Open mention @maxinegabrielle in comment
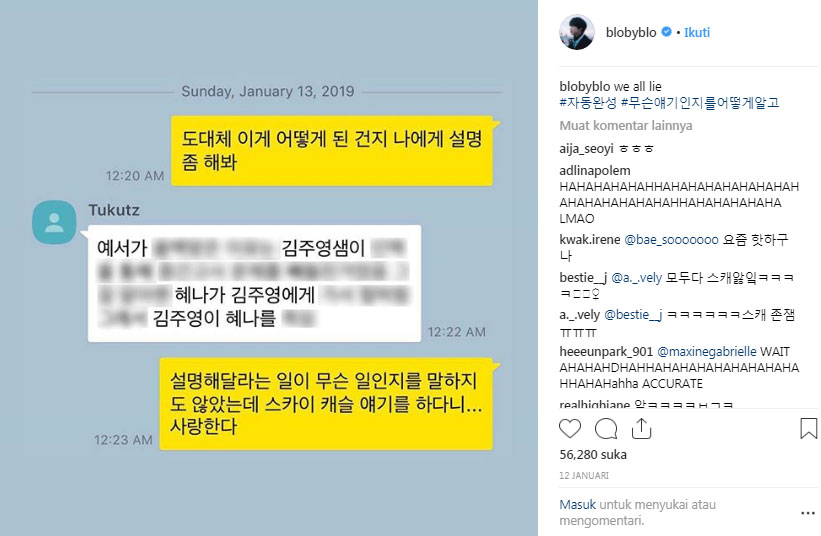 coord(707,352)
